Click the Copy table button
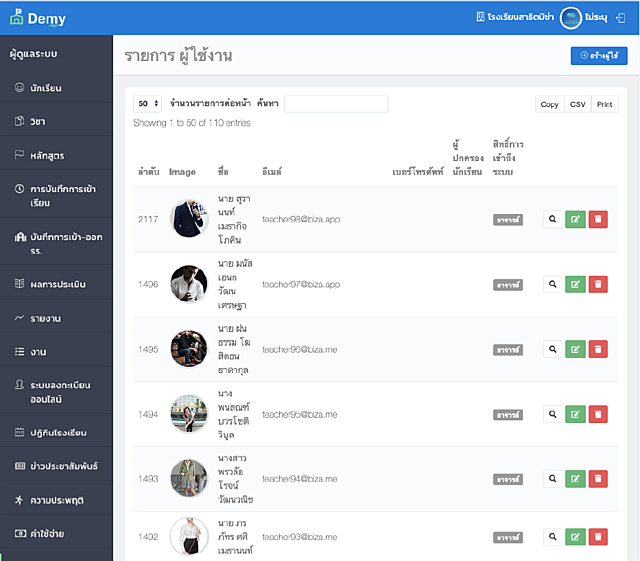The width and height of the screenshot is (640, 561). click(549, 104)
